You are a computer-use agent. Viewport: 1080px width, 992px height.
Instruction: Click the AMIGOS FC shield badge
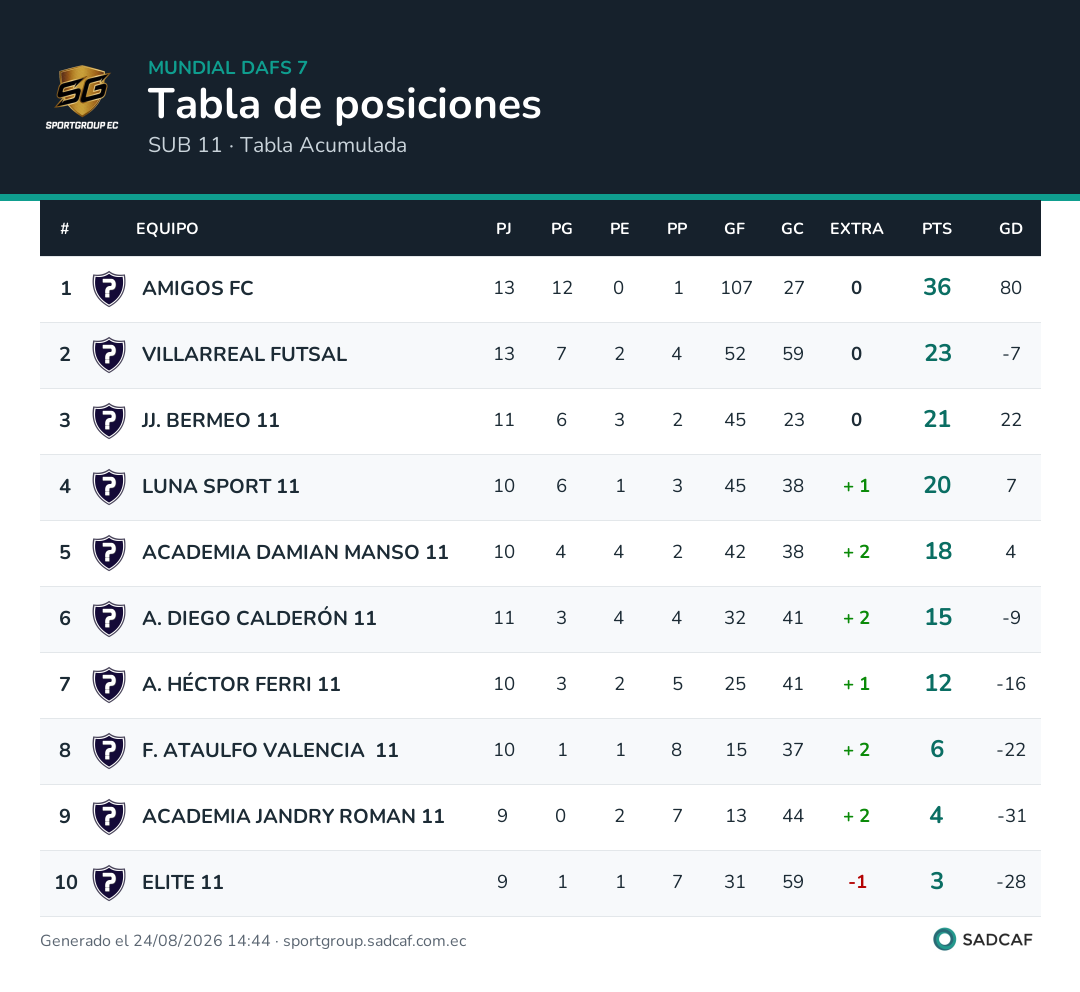coord(109,289)
